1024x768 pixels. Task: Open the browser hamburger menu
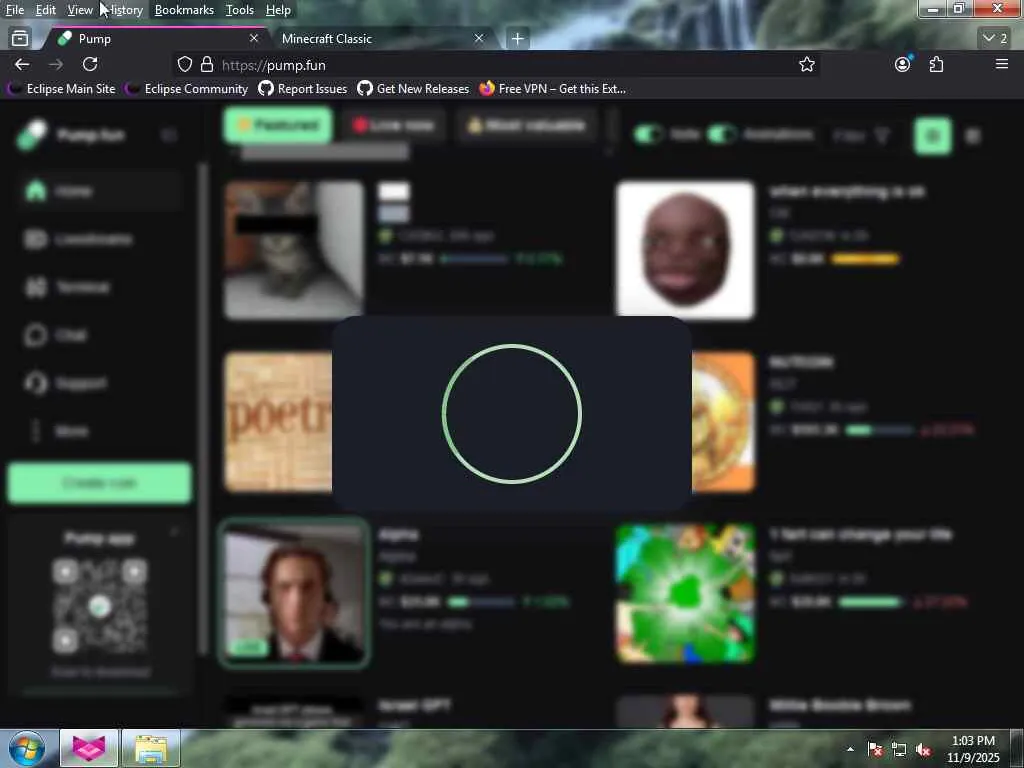(1001, 64)
